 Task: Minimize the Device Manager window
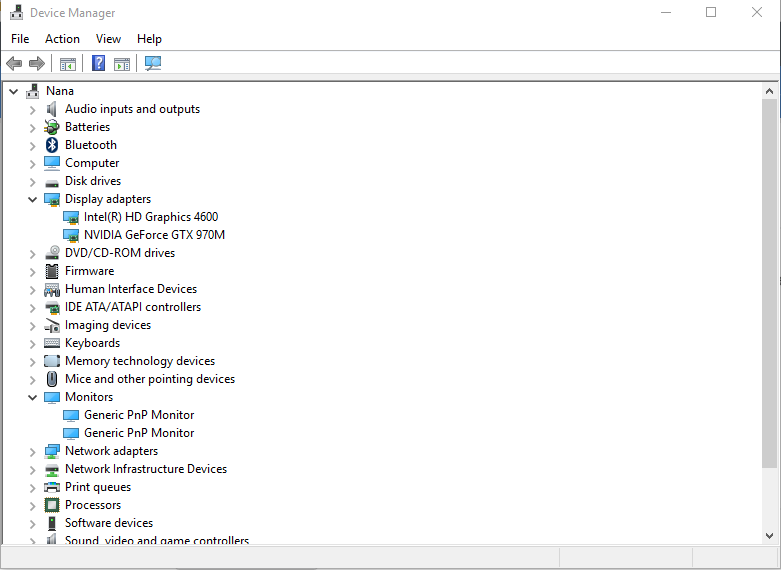666,12
